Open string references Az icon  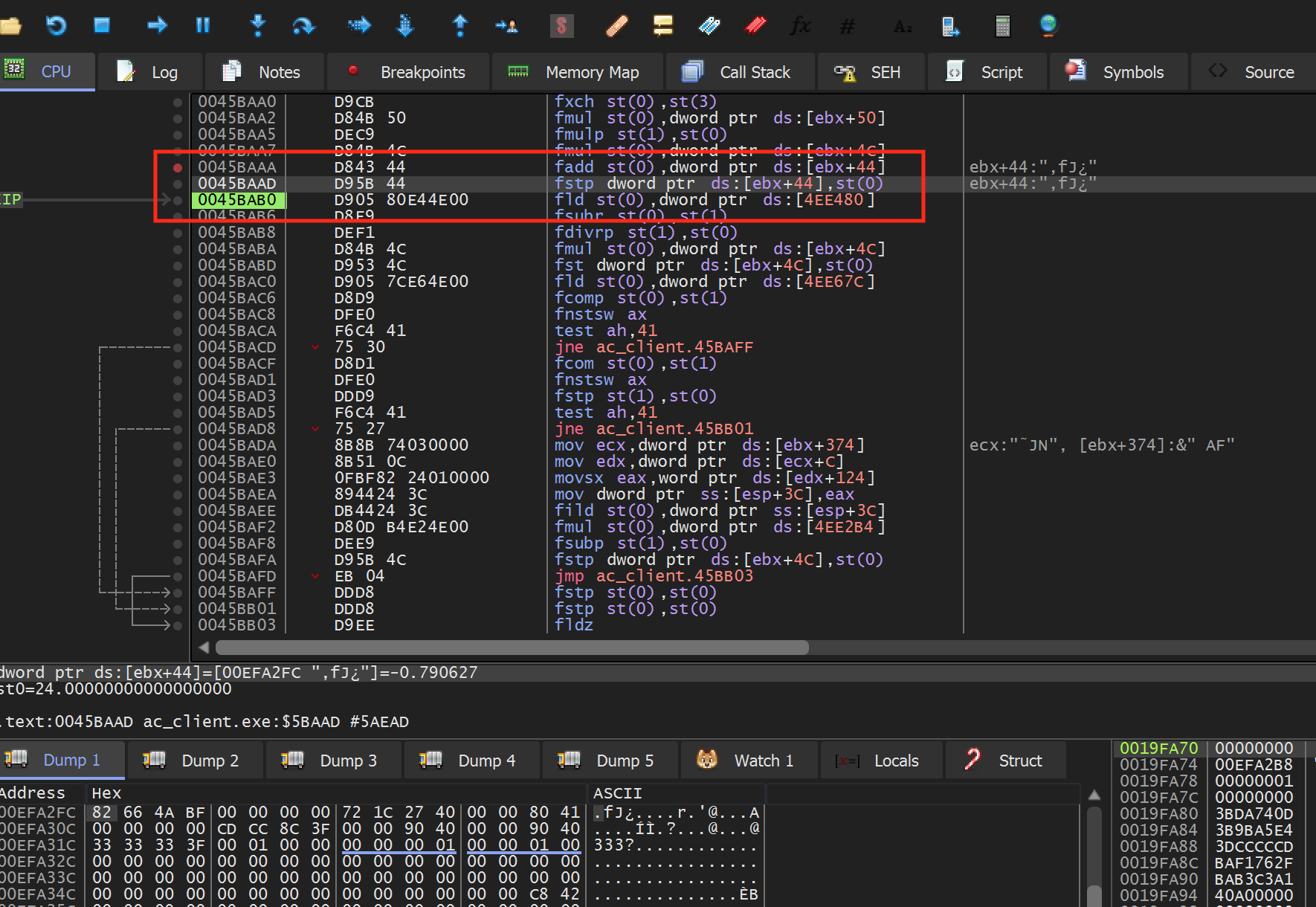click(903, 26)
